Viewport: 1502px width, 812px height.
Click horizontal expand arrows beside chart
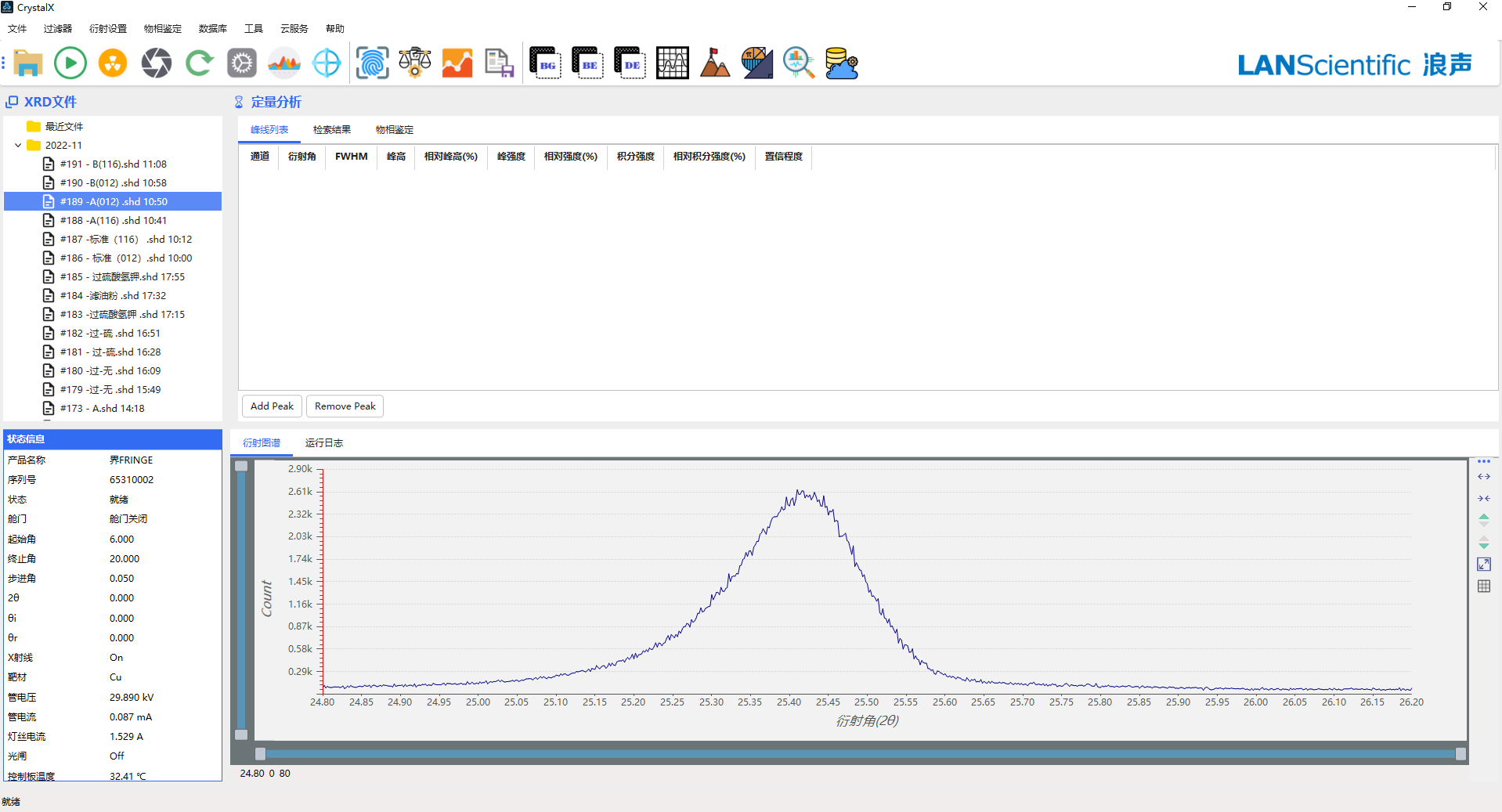tap(1484, 477)
